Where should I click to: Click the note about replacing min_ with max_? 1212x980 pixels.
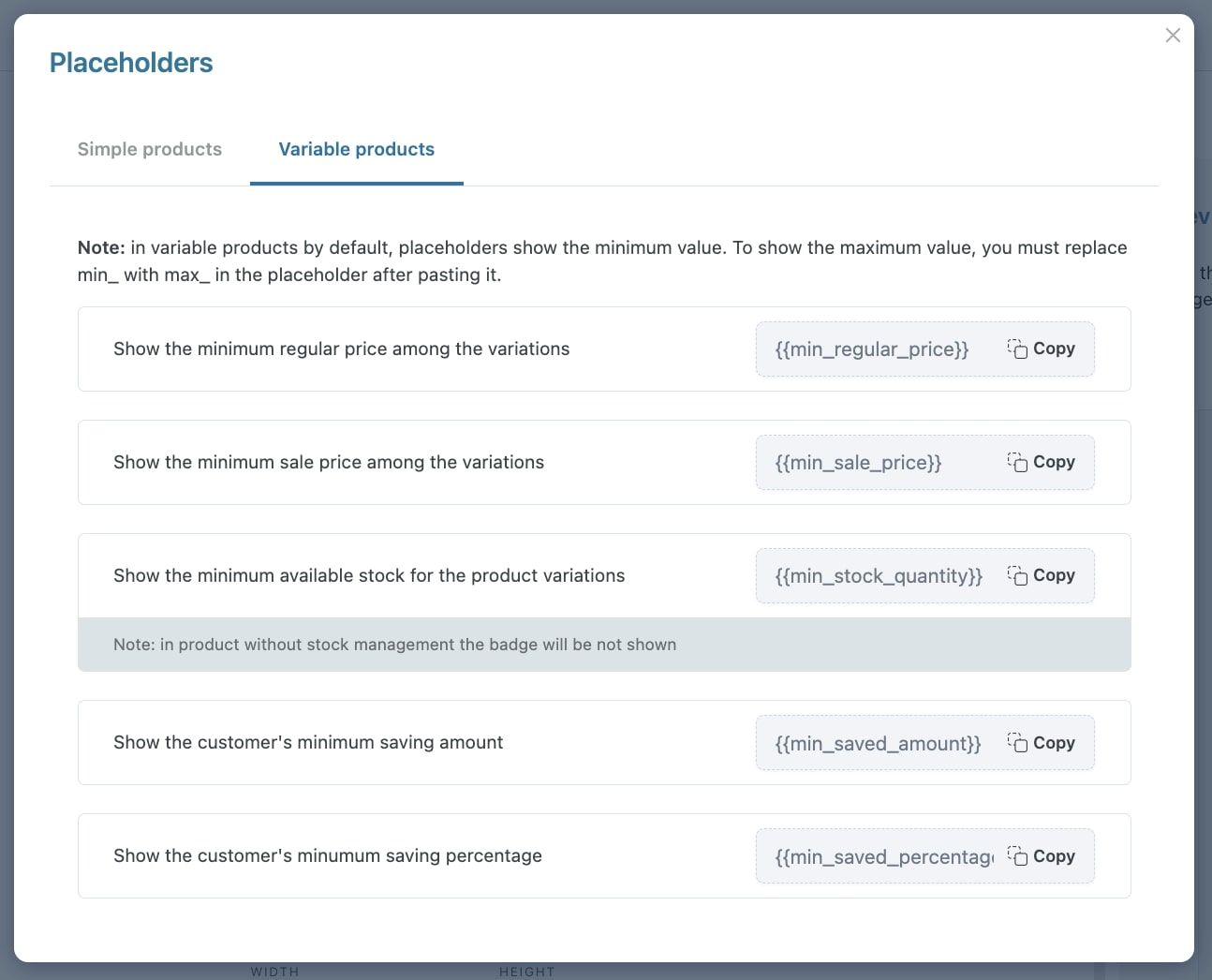602,261
